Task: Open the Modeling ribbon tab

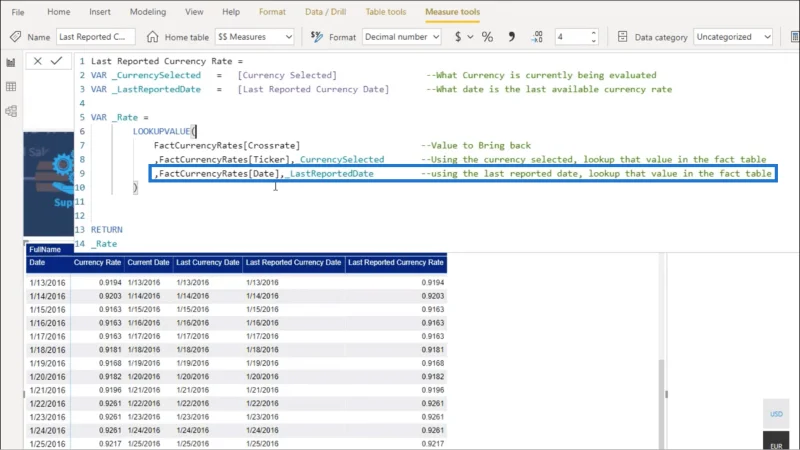Action: tap(147, 12)
